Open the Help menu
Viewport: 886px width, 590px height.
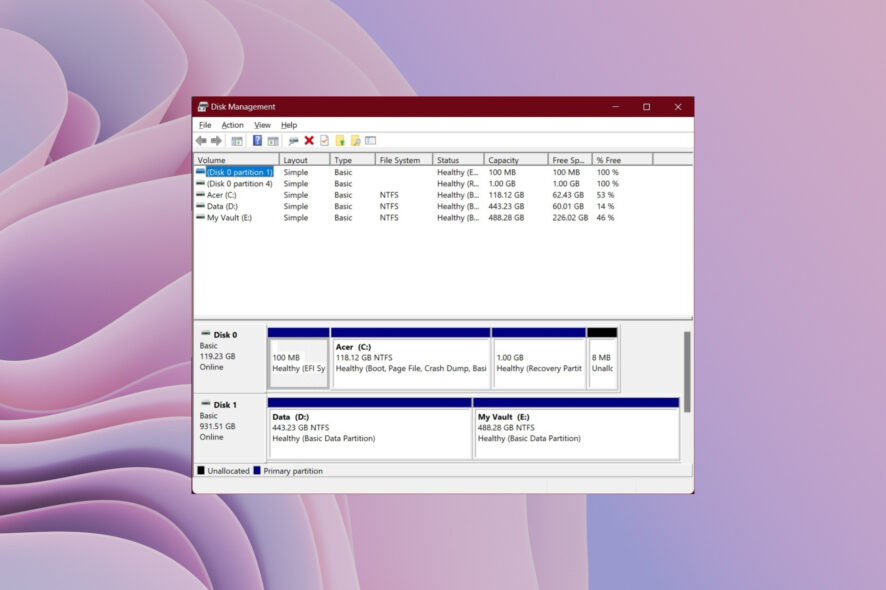click(289, 125)
